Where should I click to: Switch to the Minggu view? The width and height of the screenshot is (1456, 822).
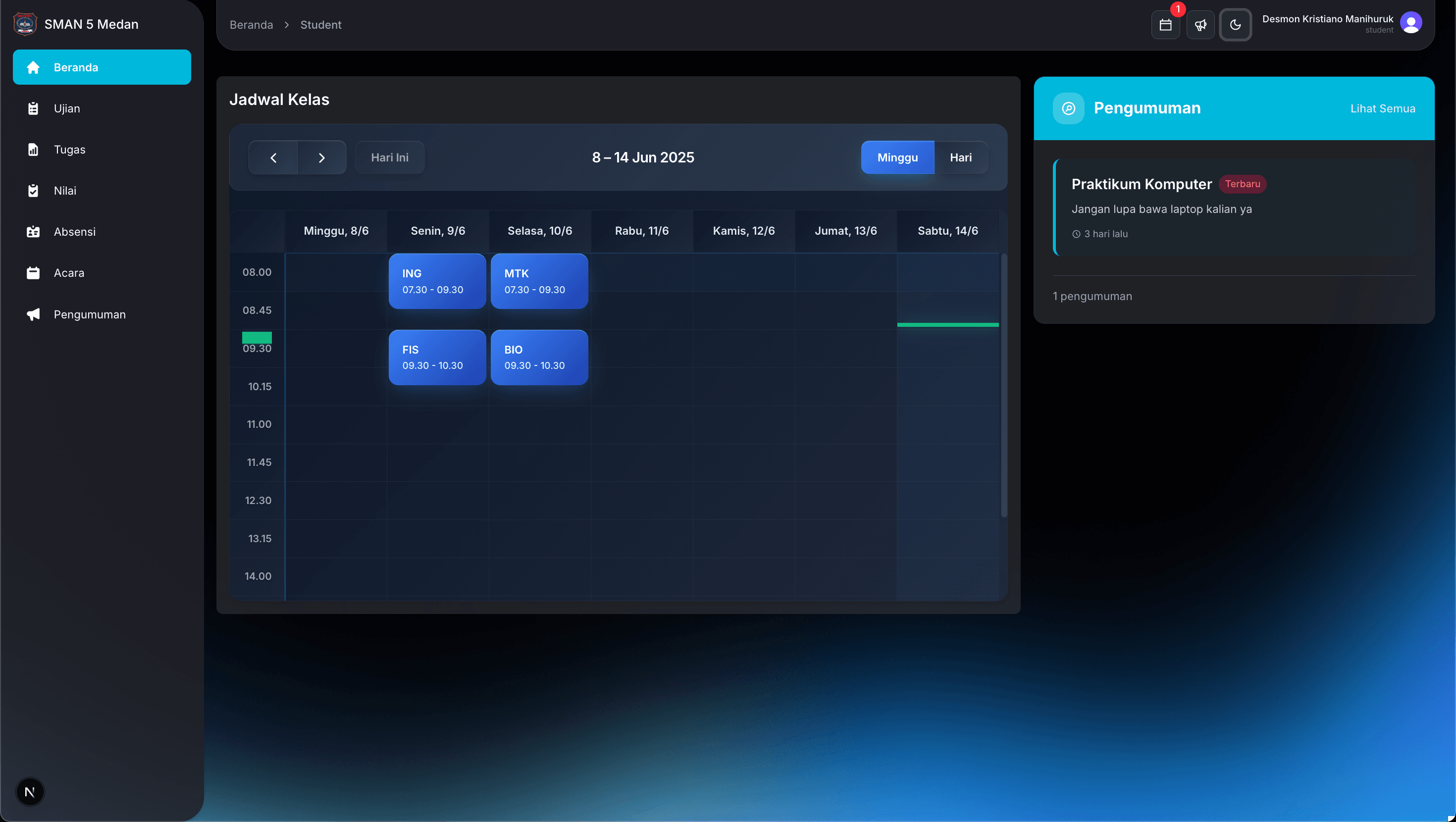(897, 158)
